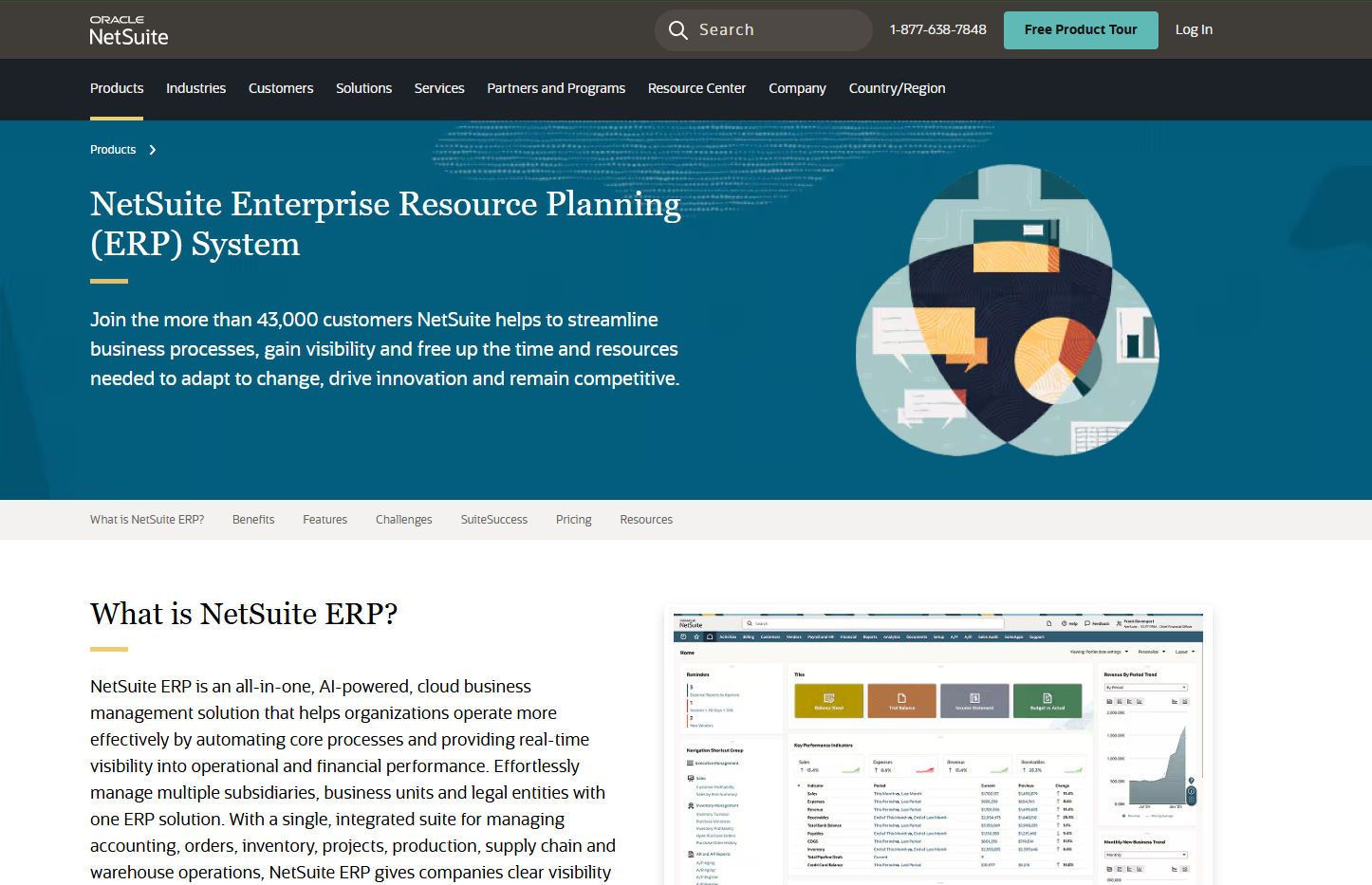Image resolution: width=1372 pixels, height=885 pixels.
Task: Open the Resource Center menu
Action: (x=696, y=88)
